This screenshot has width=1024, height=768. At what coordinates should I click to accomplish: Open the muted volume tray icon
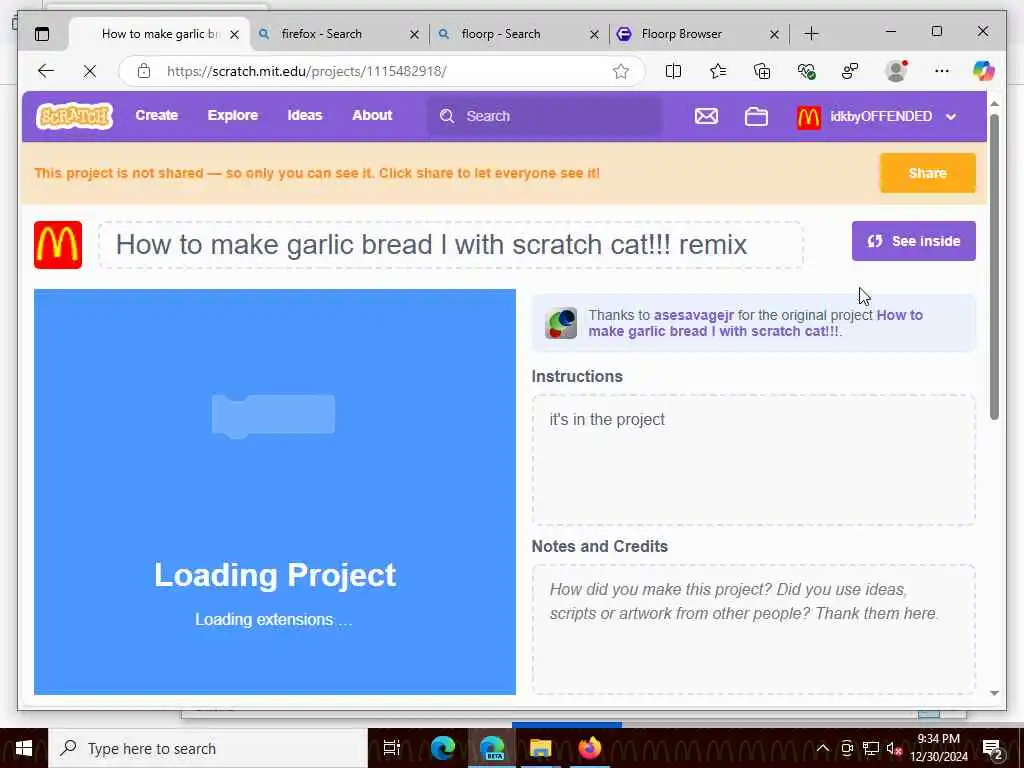(895, 749)
